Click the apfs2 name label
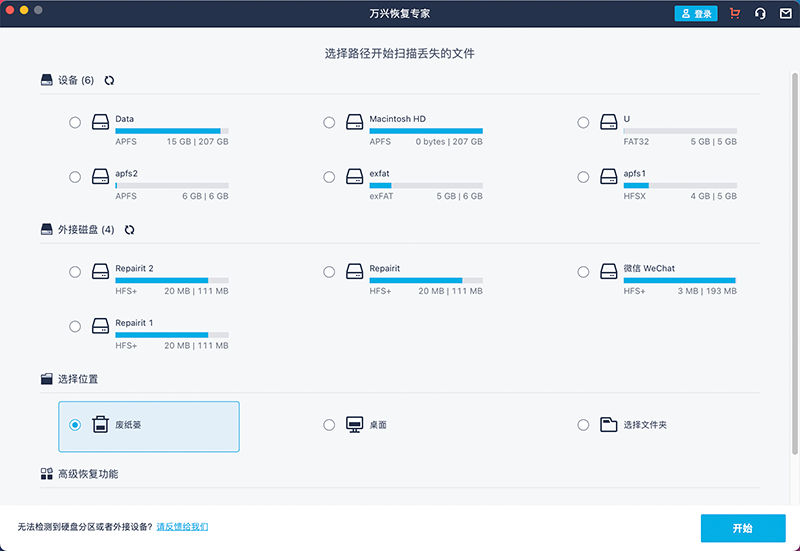This screenshot has width=800, height=551. [127, 173]
